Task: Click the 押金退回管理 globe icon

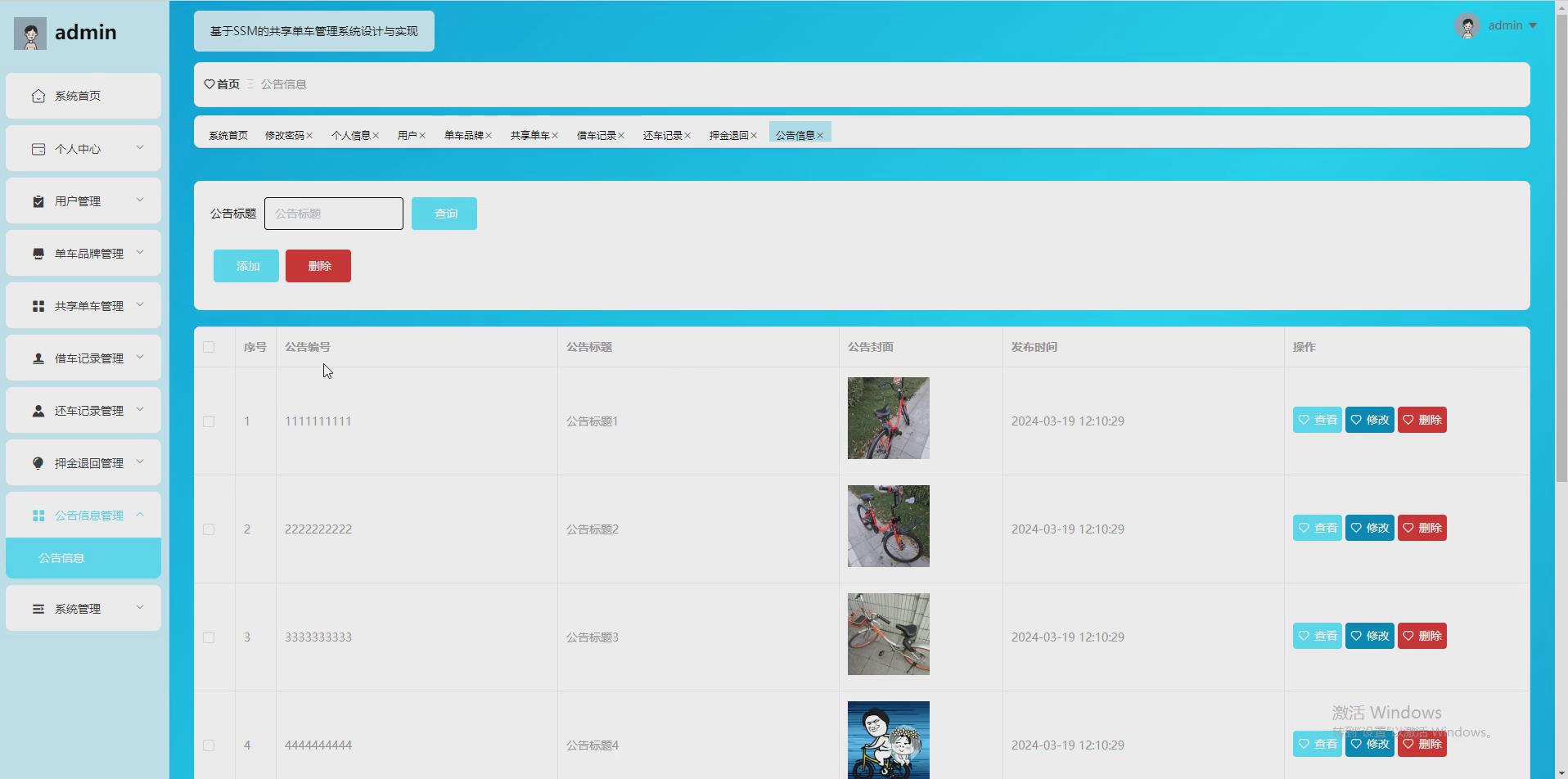Action: point(38,462)
